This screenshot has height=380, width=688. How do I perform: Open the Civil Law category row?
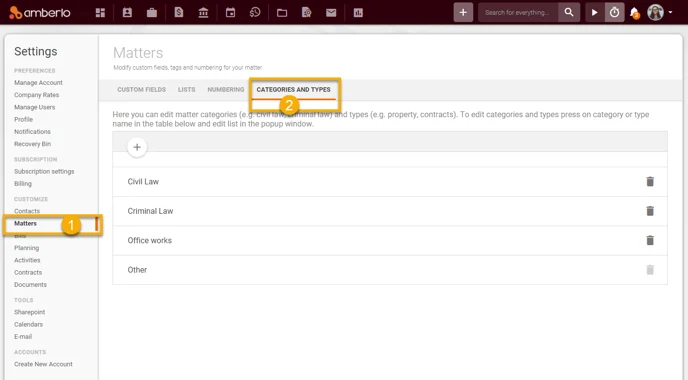coord(390,182)
